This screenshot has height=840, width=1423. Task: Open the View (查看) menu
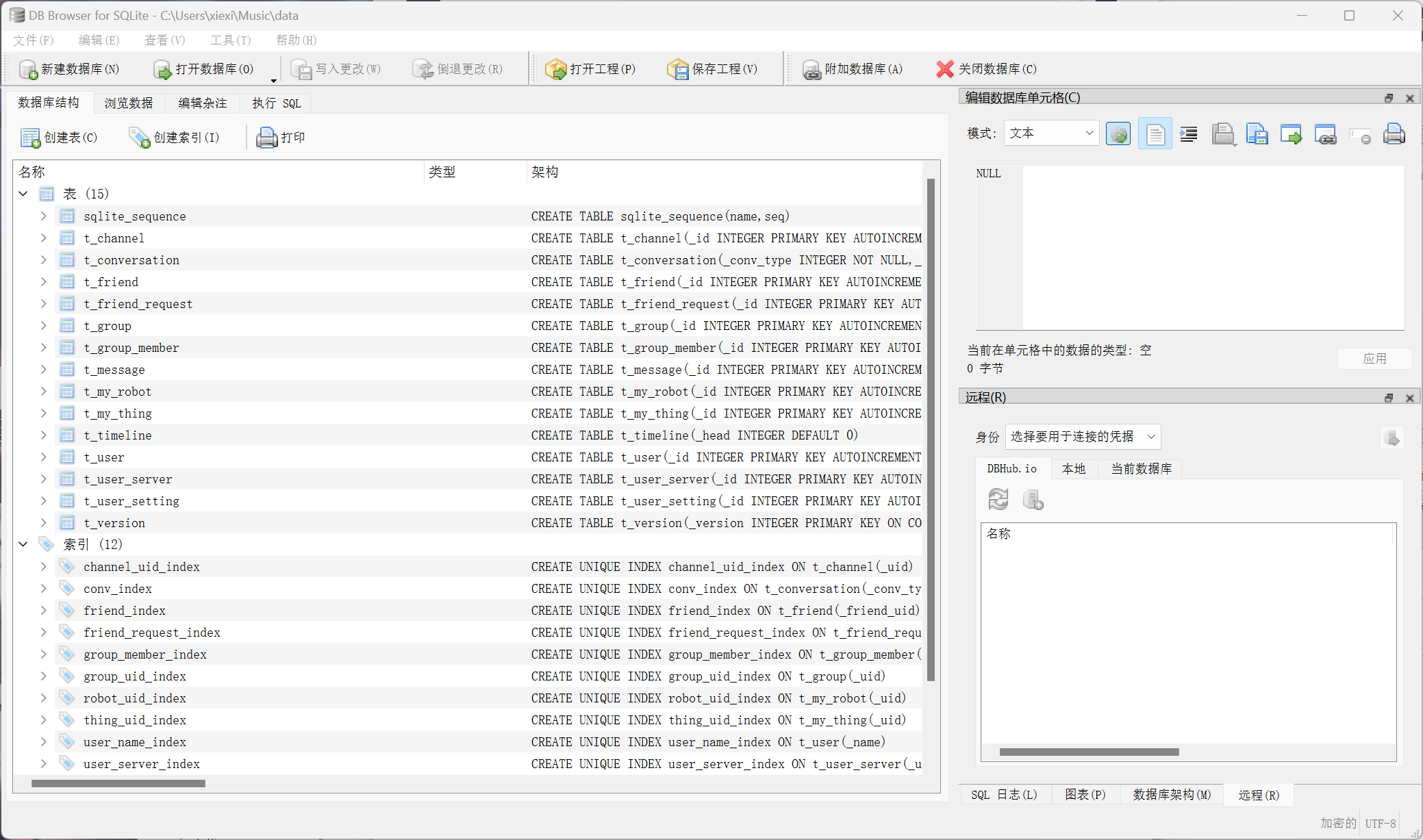click(164, 40)
